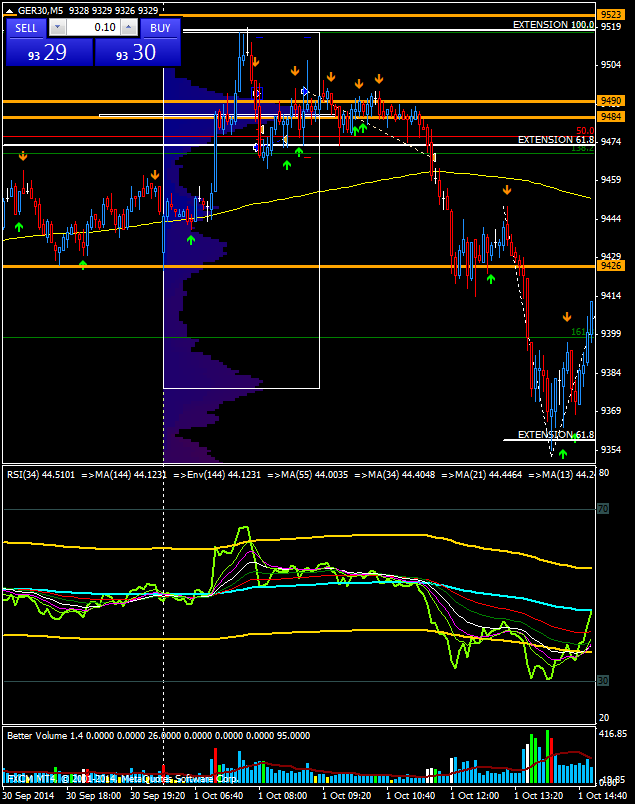
Task: Click the green up arrow below the chart low
Action: tap(562, 454)
